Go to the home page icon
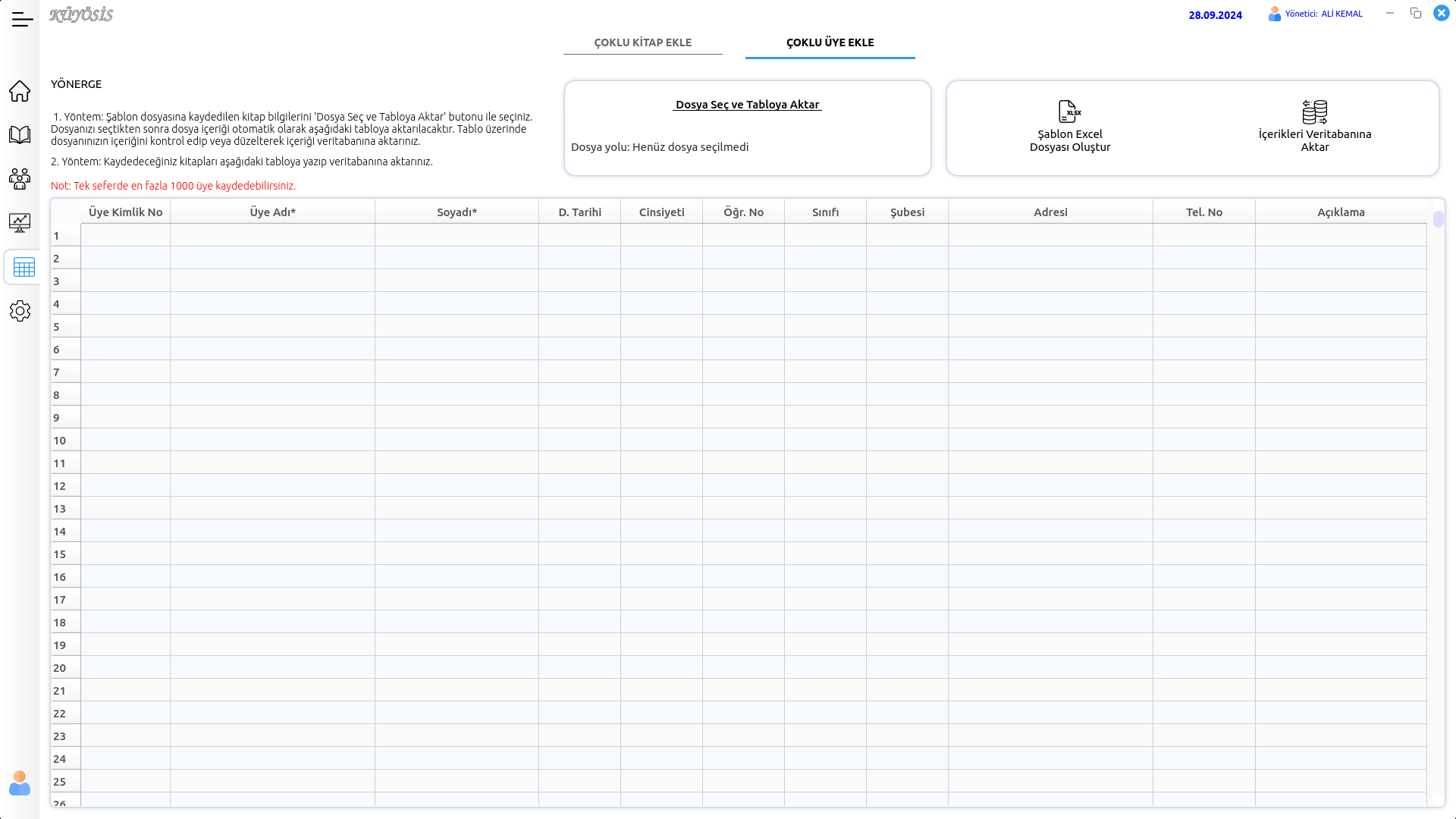 (x=20, y=91)
